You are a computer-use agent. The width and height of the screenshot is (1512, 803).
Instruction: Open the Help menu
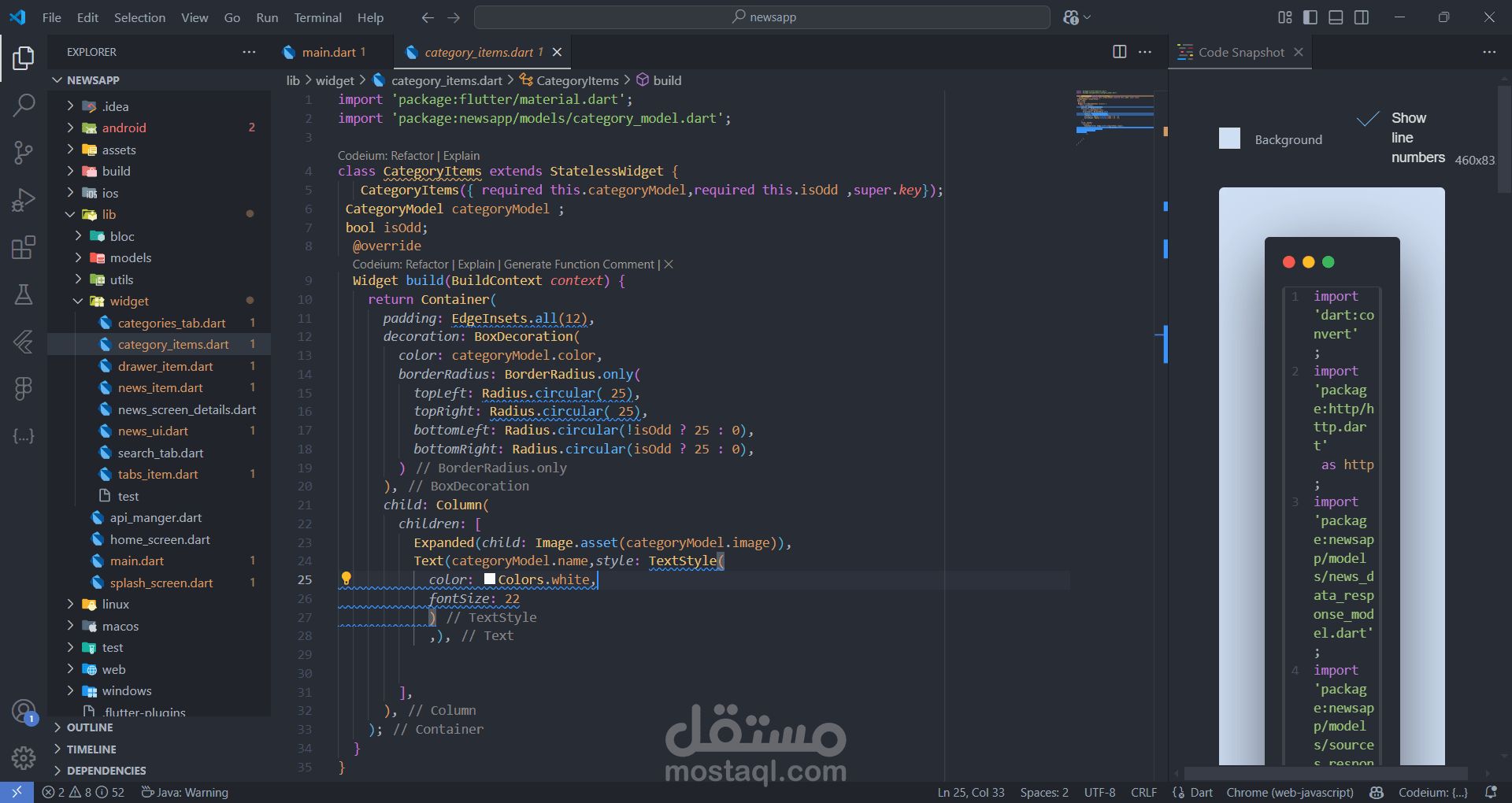click(x=370, y=17)
